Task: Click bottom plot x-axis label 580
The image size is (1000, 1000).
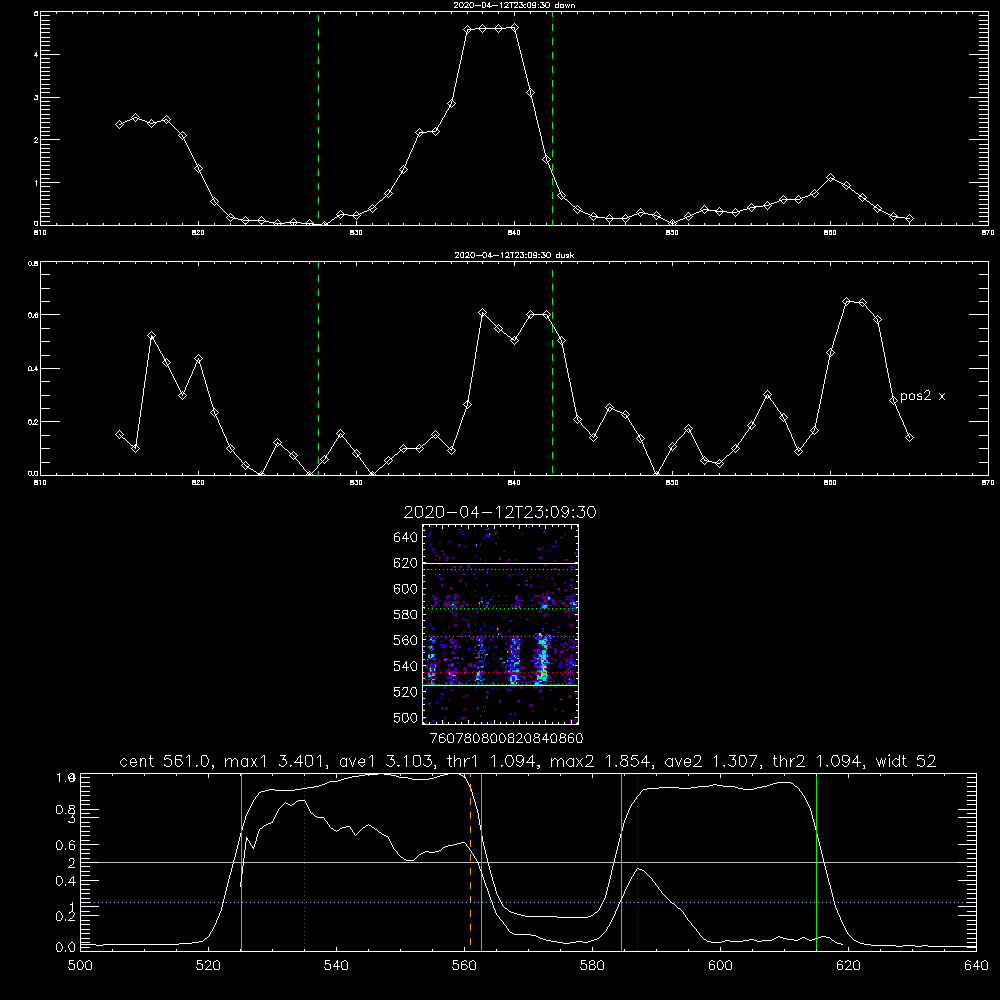Action: 592,966
